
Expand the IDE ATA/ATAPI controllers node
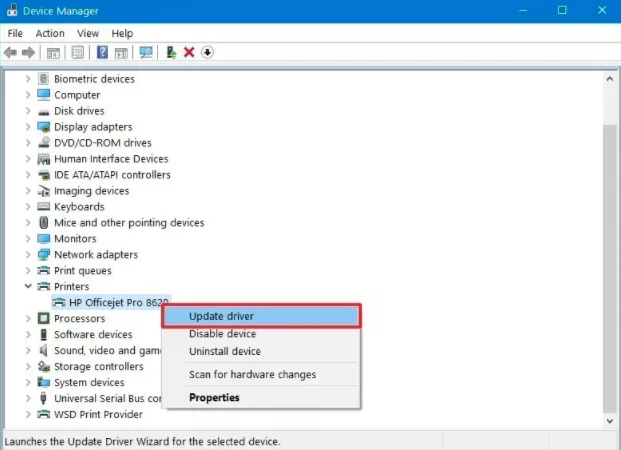[28, 175]
